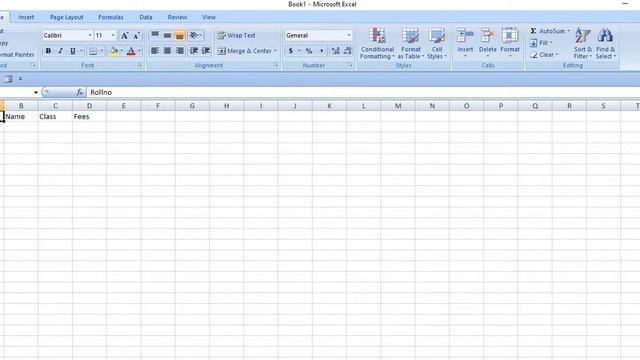Click Format Painter button
640x360 pixels.
17,55
